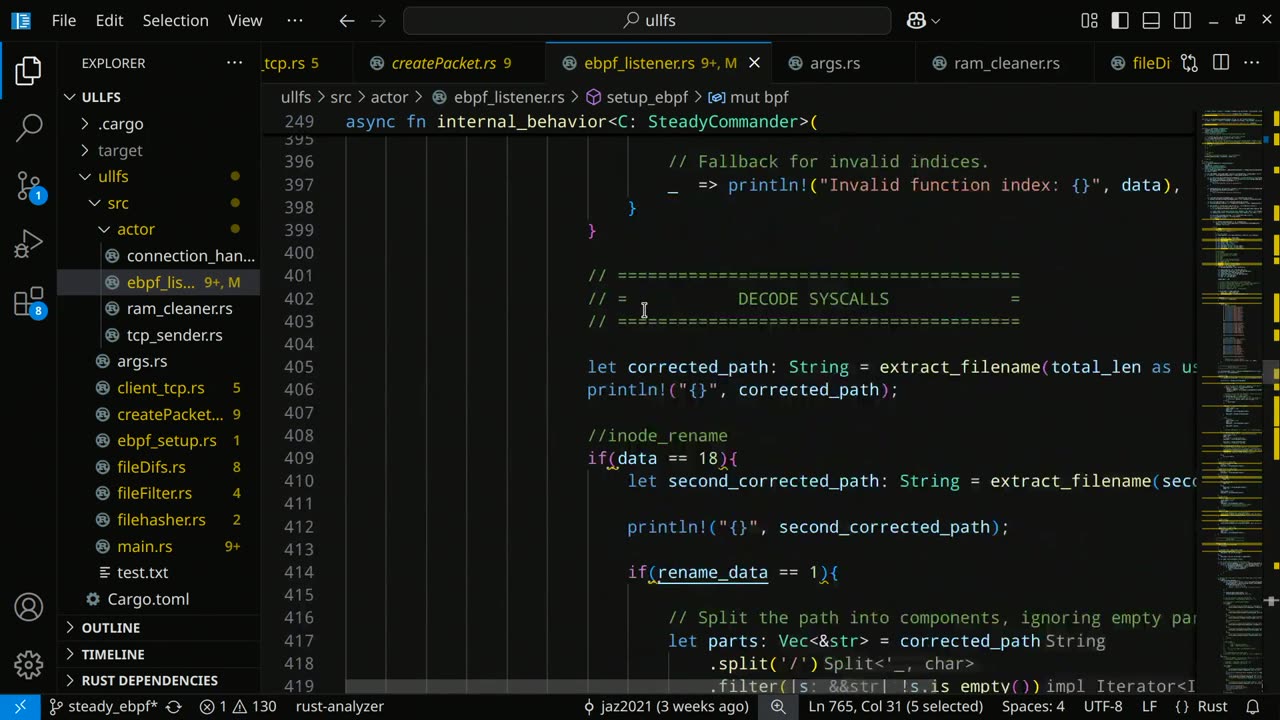Expand the .cargo folder

point(160,124)
